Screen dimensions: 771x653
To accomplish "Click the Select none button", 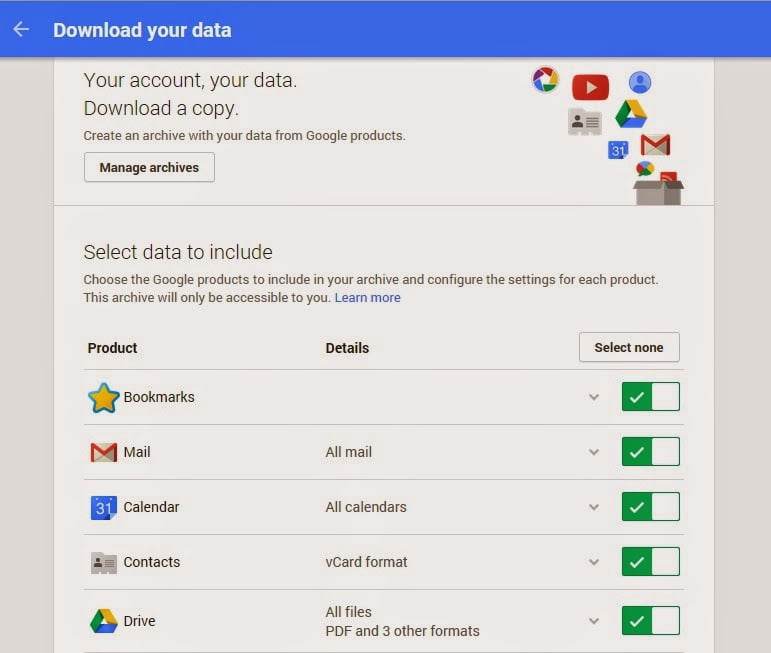I will [629, 347].
